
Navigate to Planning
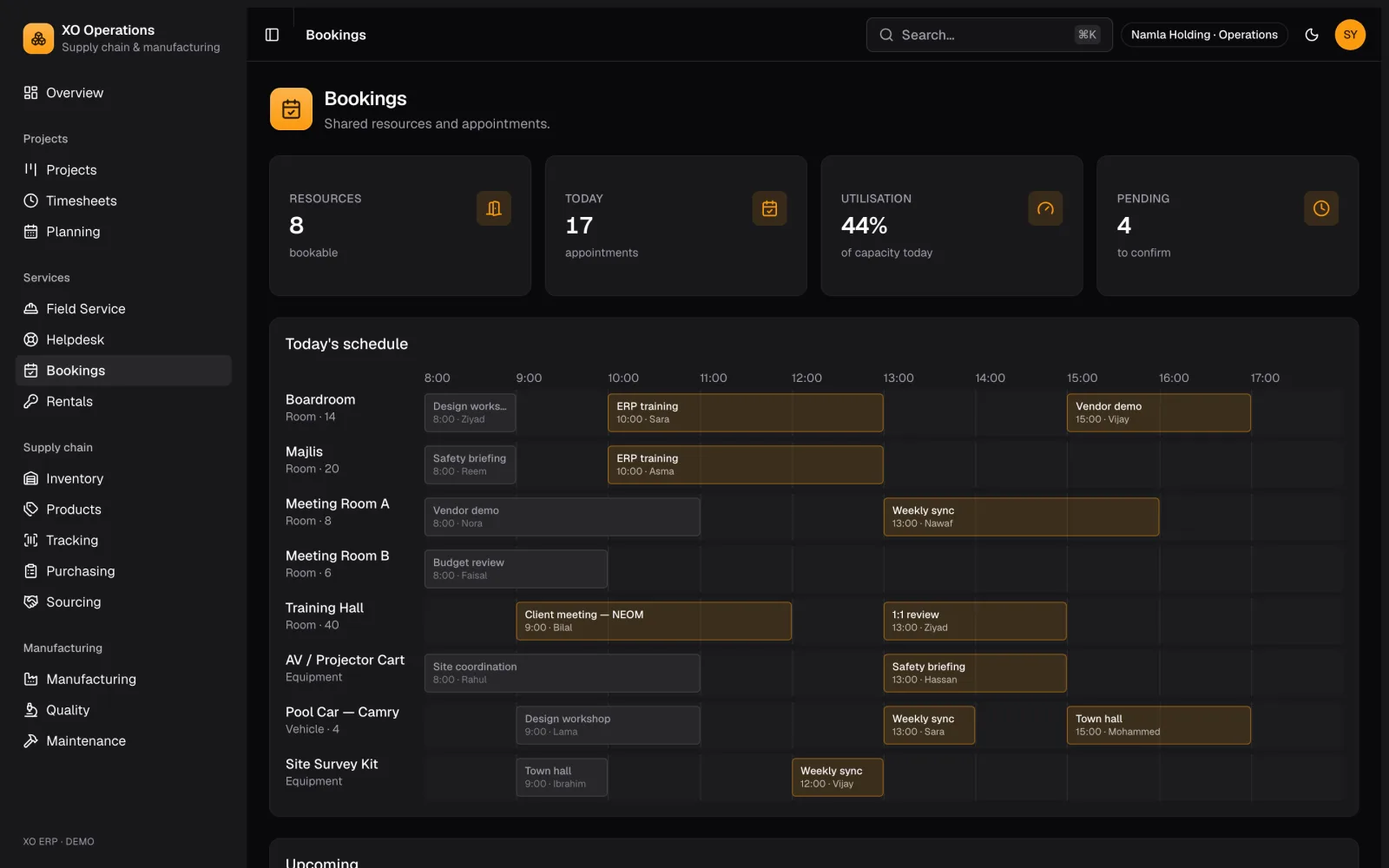click(123, 232)
